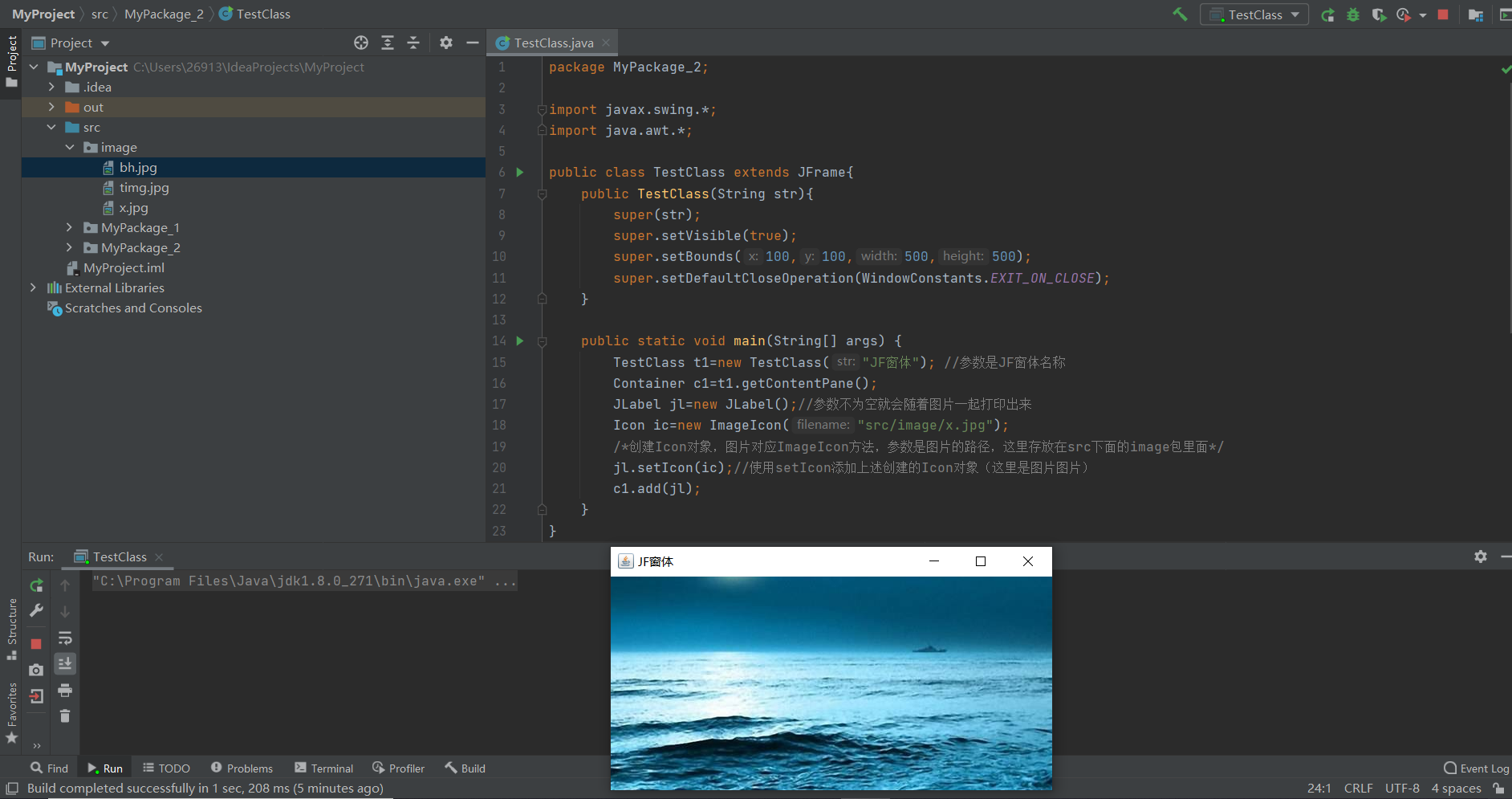Expand the .idea folder
Viewport: 1512px width, 799px height.
(51, 87)
